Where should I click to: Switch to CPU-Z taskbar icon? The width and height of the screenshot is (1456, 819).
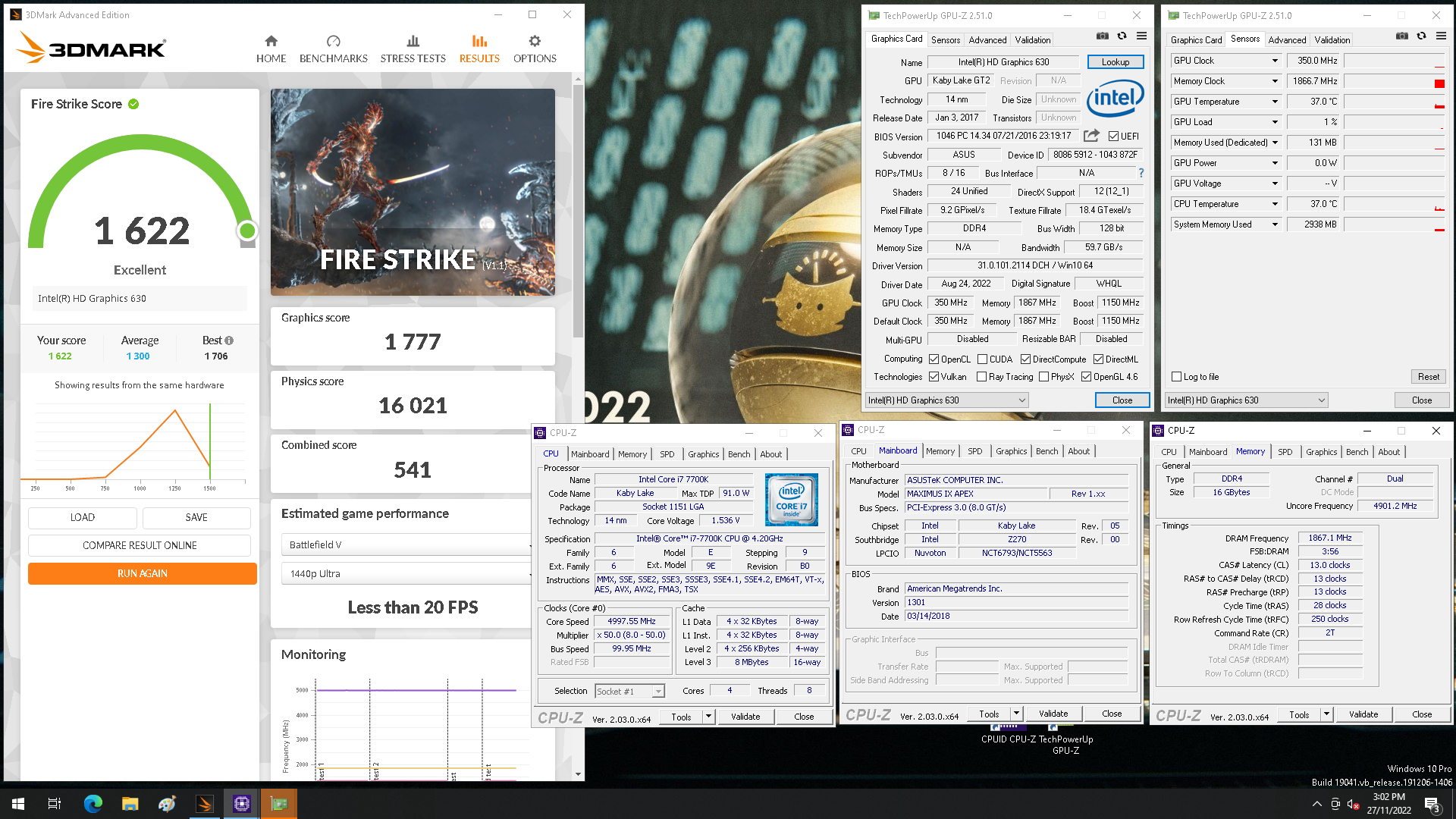click(242, 804)
